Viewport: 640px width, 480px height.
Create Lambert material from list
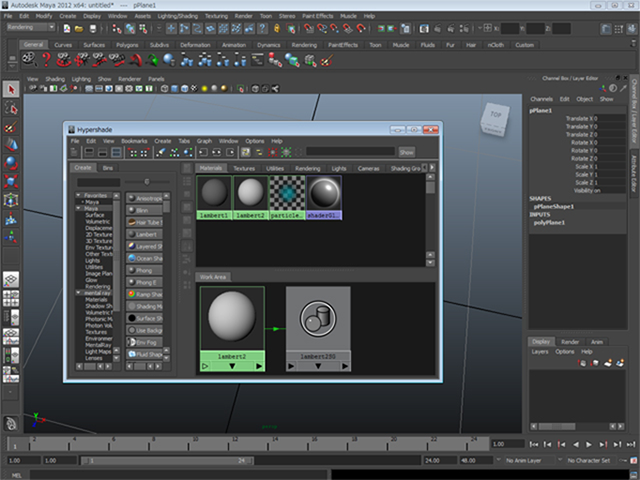coord(144,234)
